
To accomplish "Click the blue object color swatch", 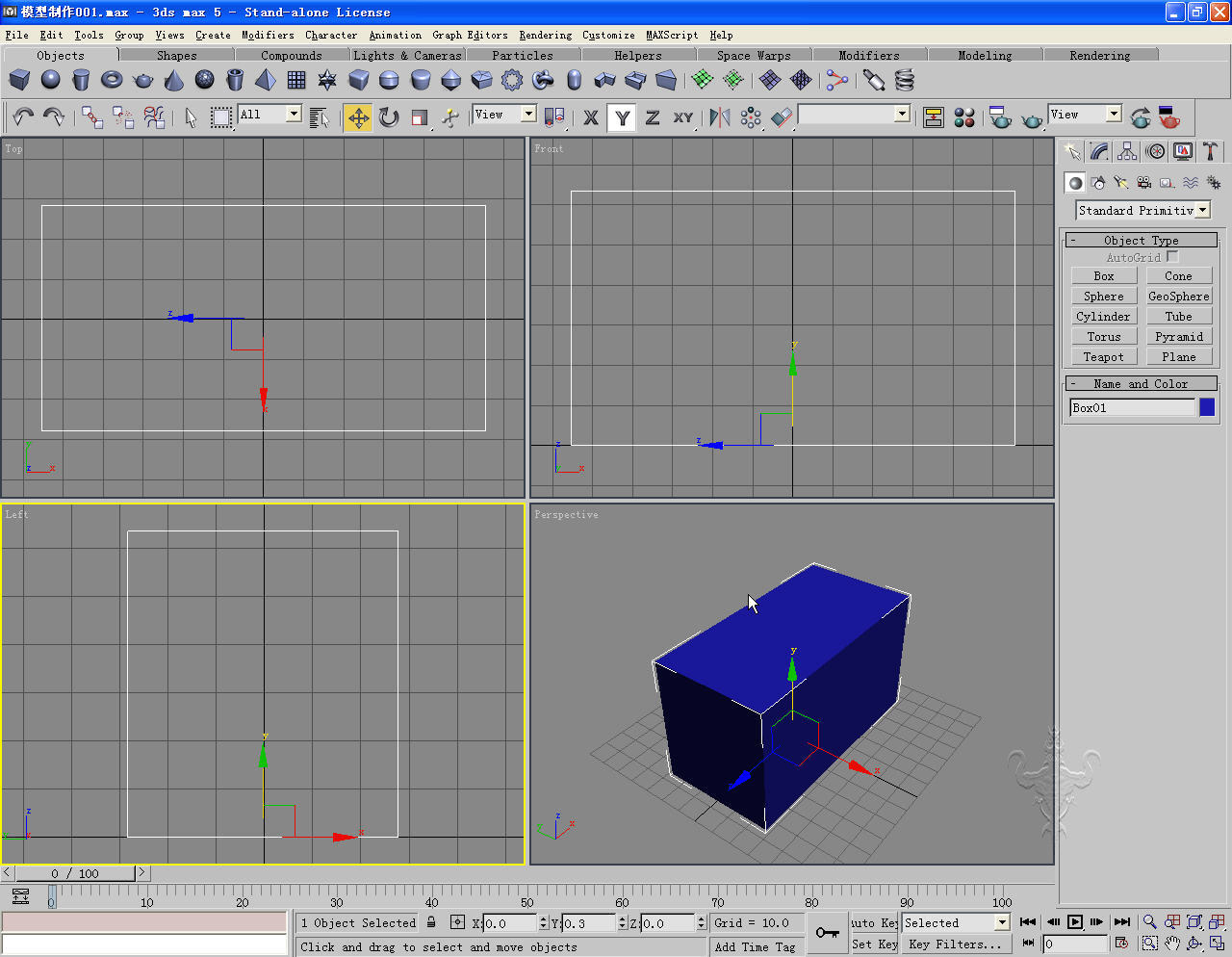I will (1207, 407).
